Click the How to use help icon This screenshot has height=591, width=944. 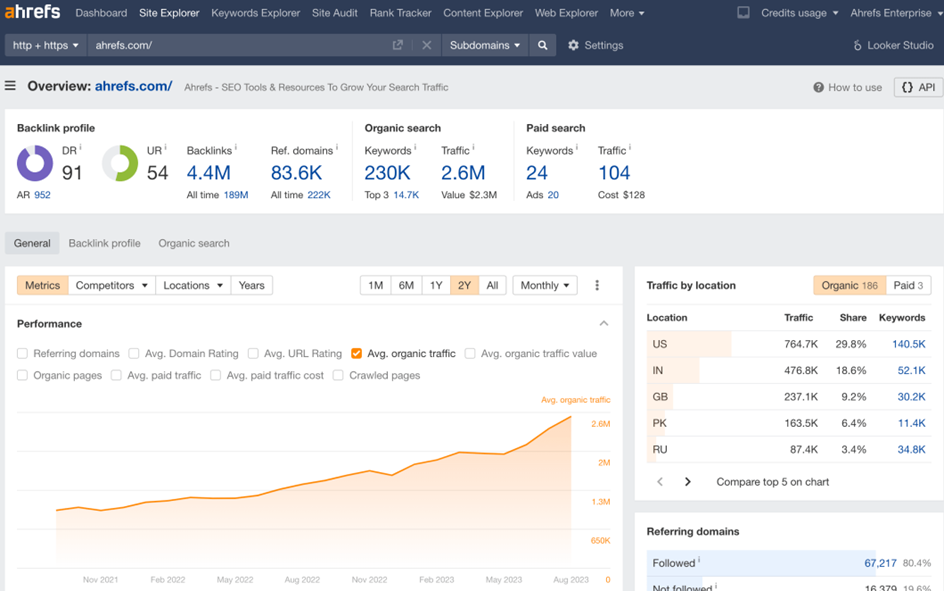pos(818,87)
